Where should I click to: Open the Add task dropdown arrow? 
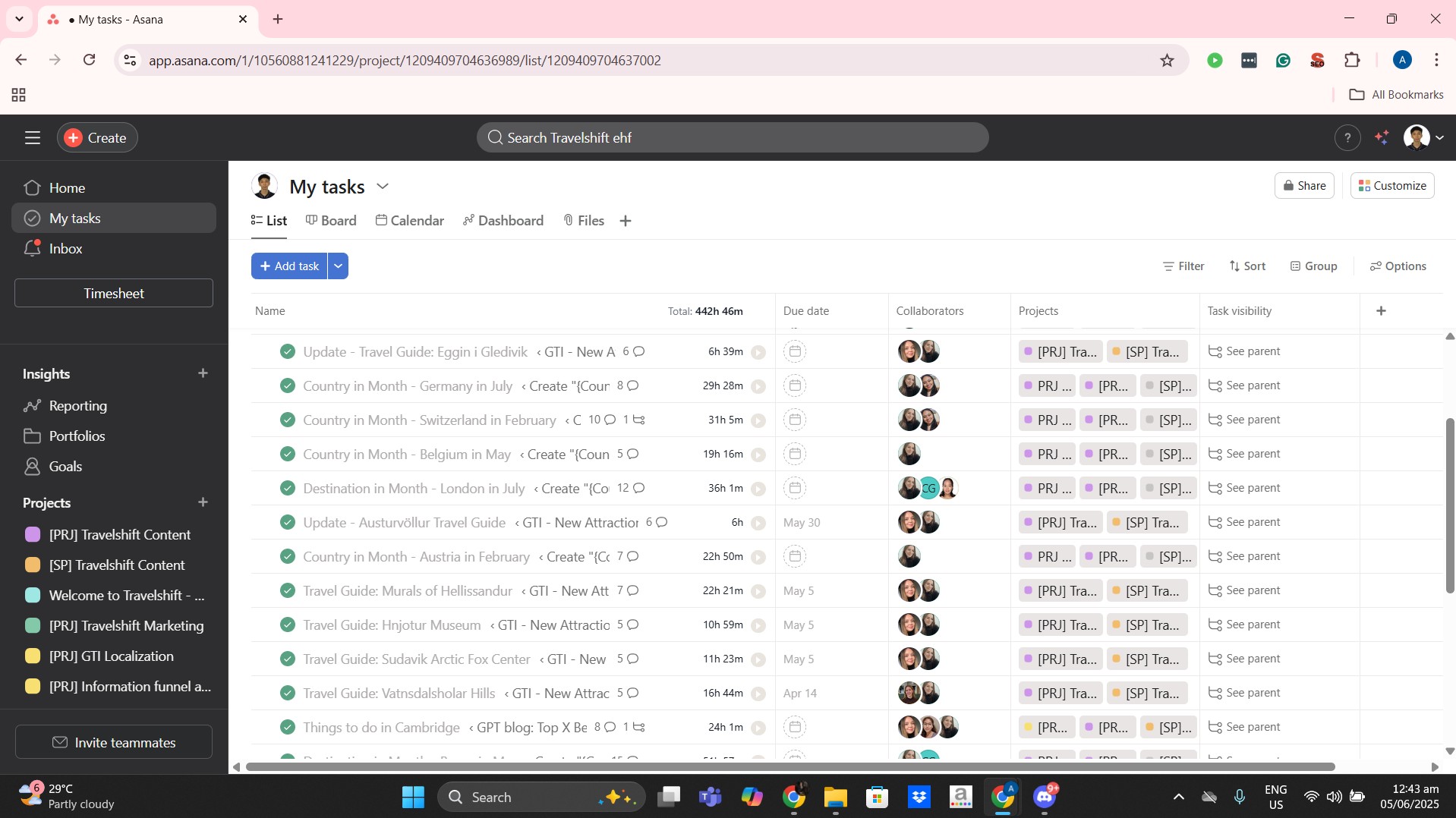[338, 266]
